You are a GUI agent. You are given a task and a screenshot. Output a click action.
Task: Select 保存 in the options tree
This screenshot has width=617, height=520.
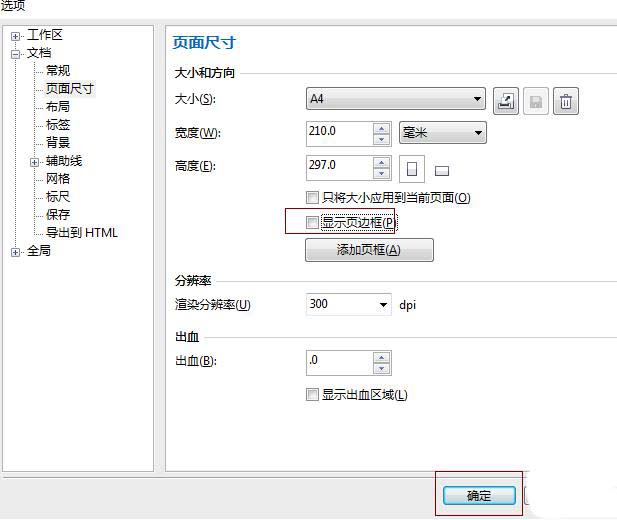pyautogui.click(x=58, y=215)
